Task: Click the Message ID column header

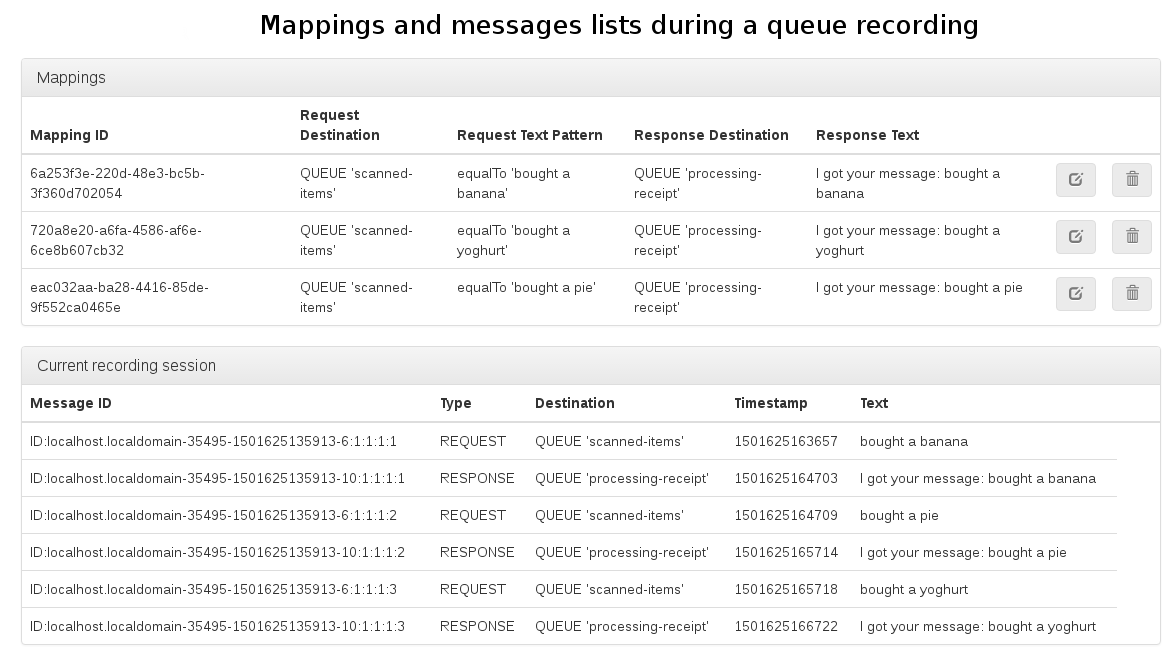Action: coord(70,403)
